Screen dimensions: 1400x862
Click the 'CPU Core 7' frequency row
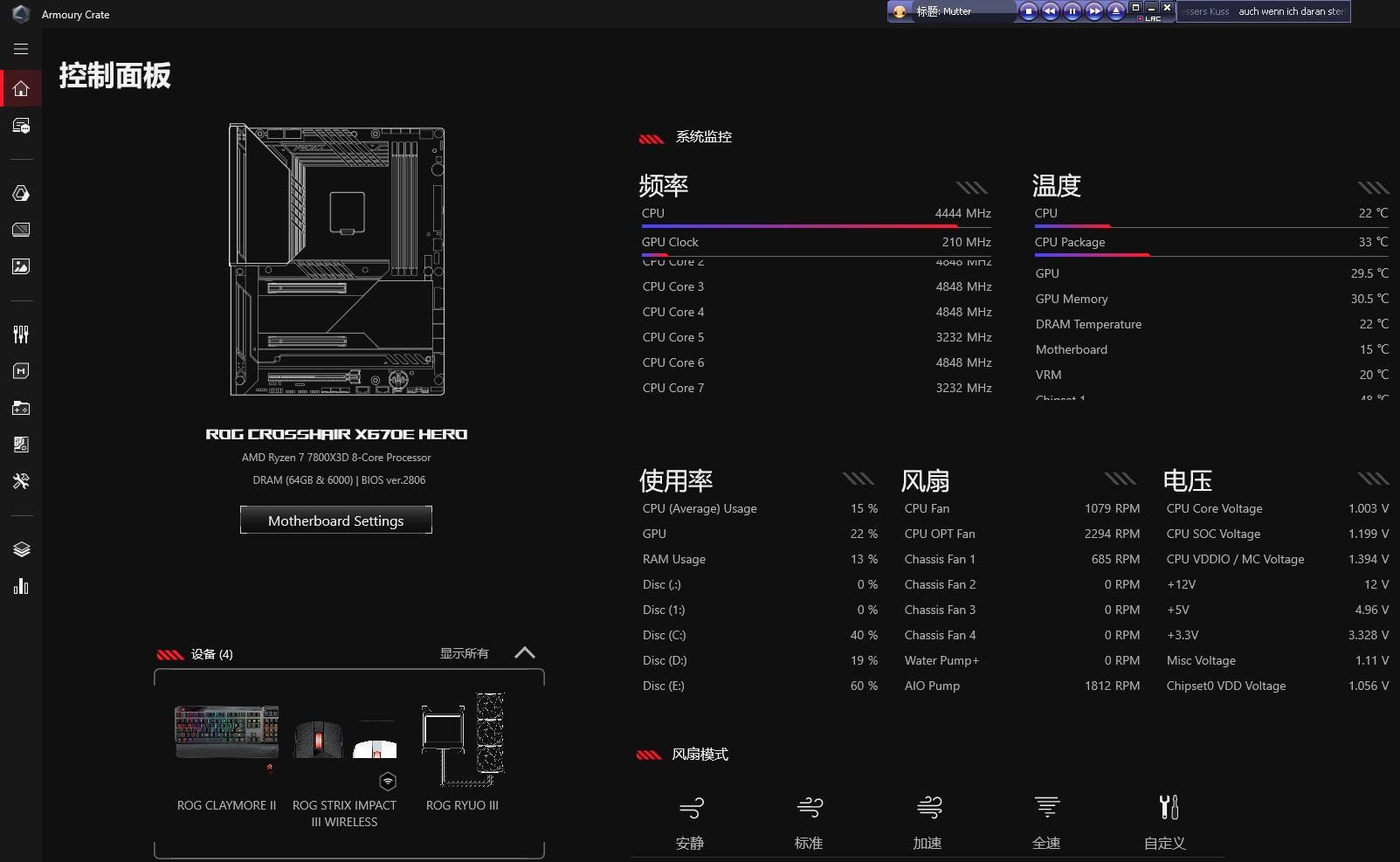[x=817, y=388]
